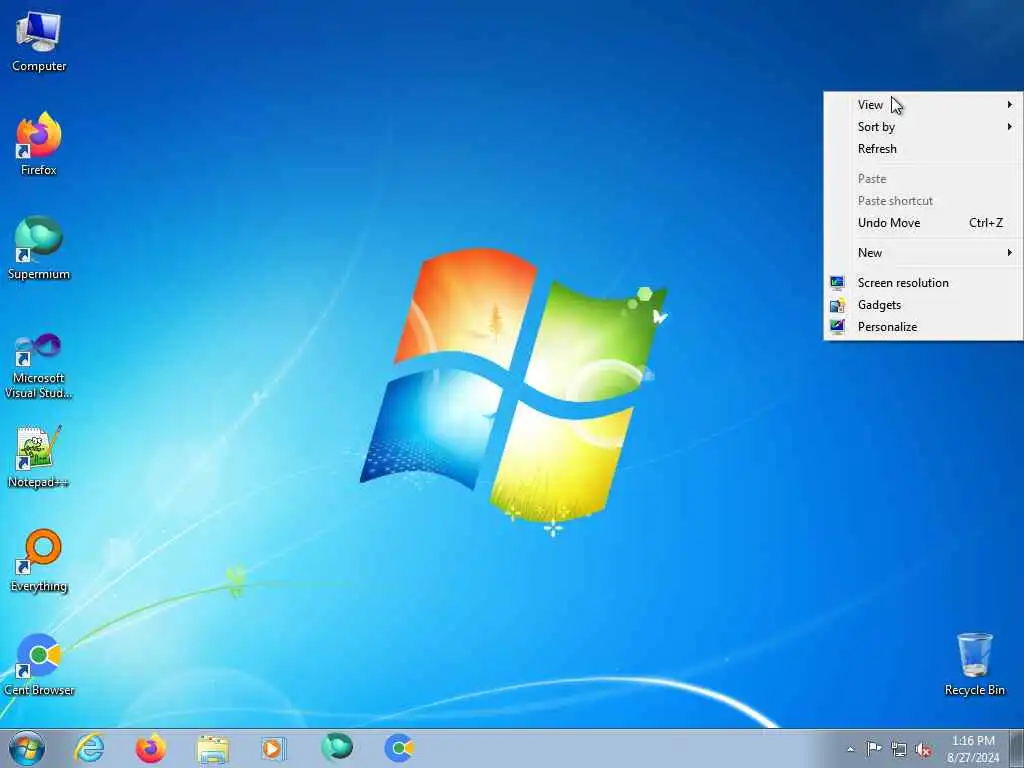Viewport: 1024px width, 768px height.
Task: Open the Action Center flag icon
Action: [x=873, y=748]
